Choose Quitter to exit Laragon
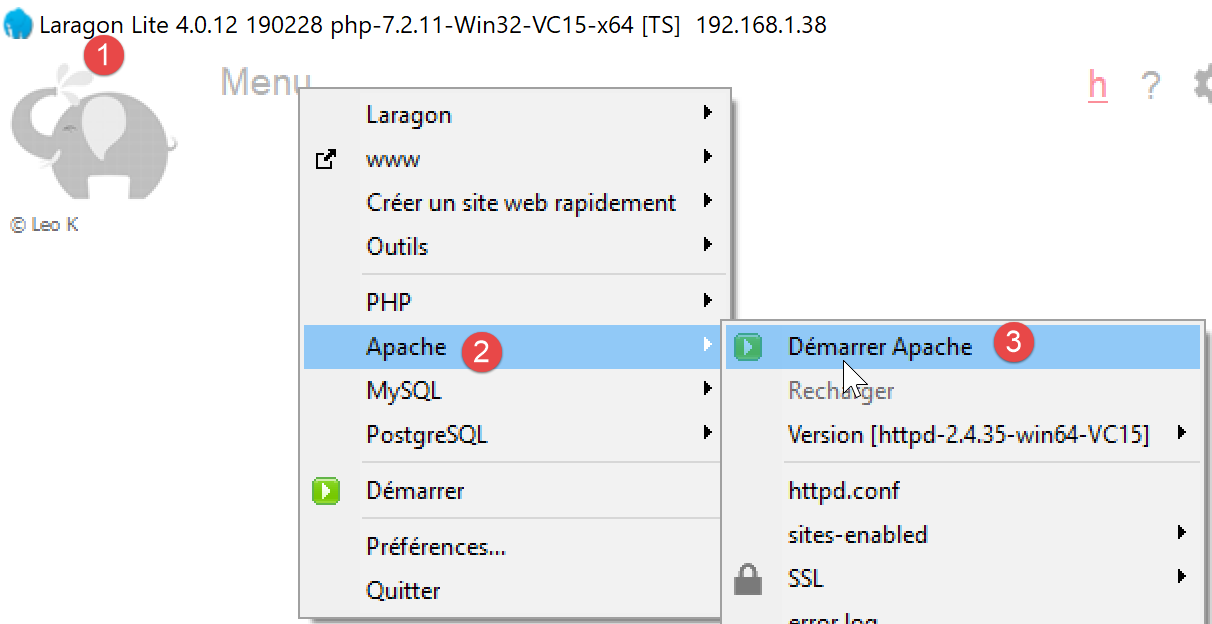Viewport: 1212px width, 624px height. coord(403,590)
